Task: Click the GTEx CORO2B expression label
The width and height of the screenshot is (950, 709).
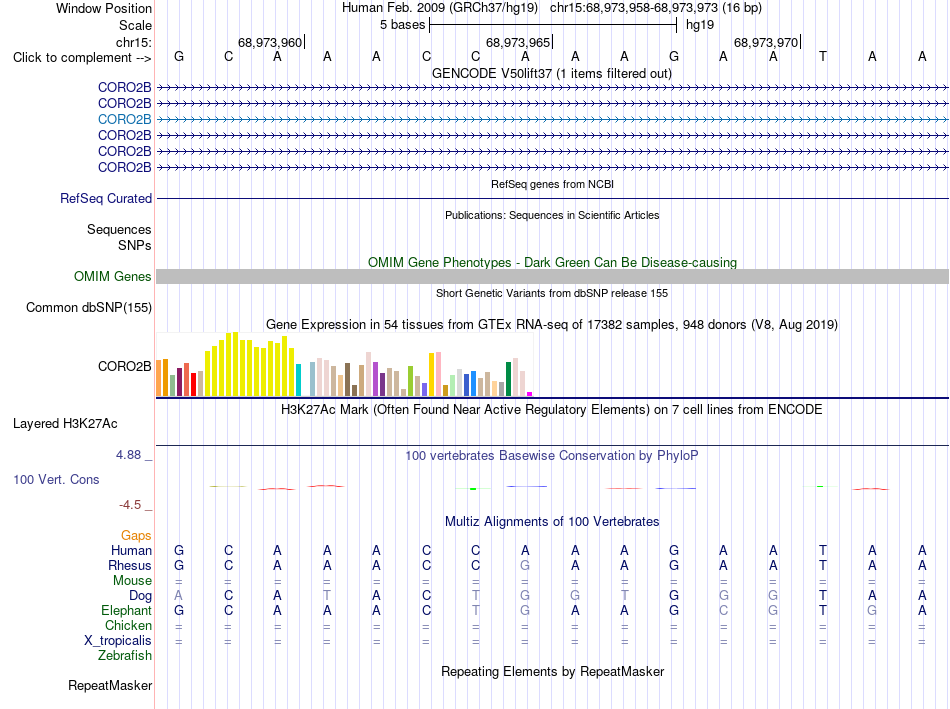Action: [124, 367]
